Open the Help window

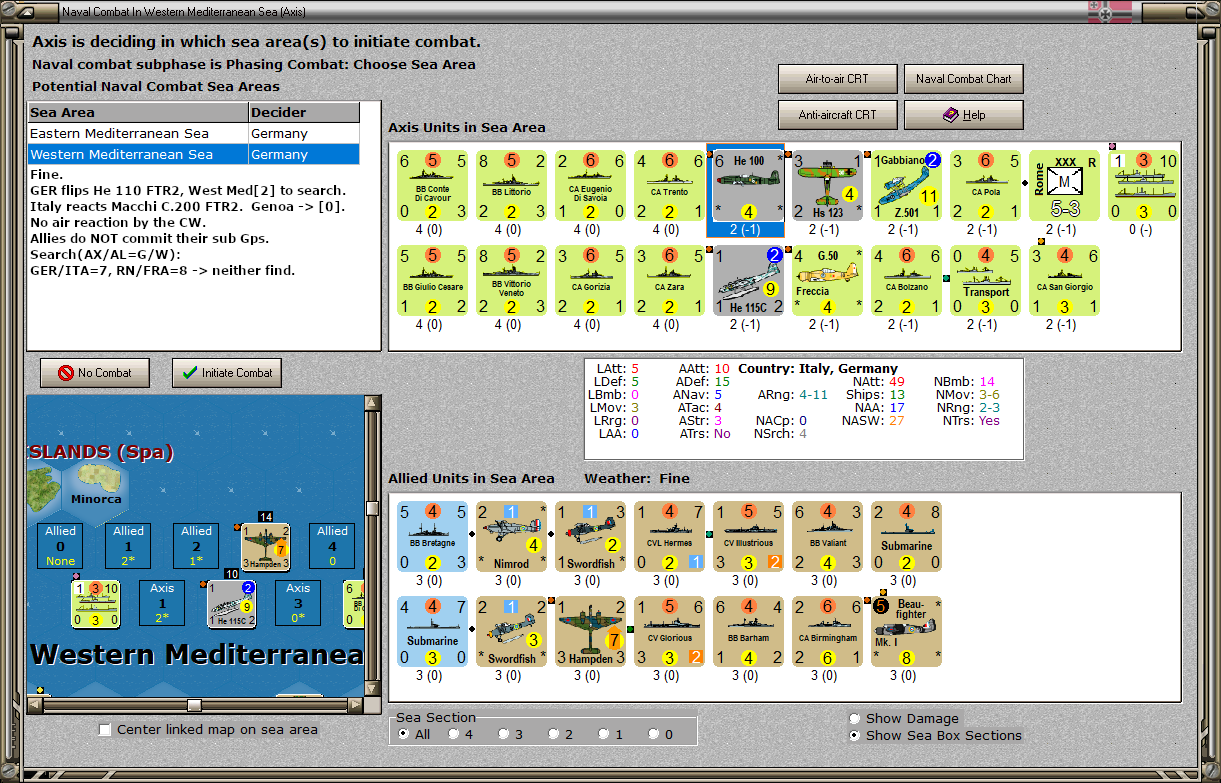pos(964,115)
